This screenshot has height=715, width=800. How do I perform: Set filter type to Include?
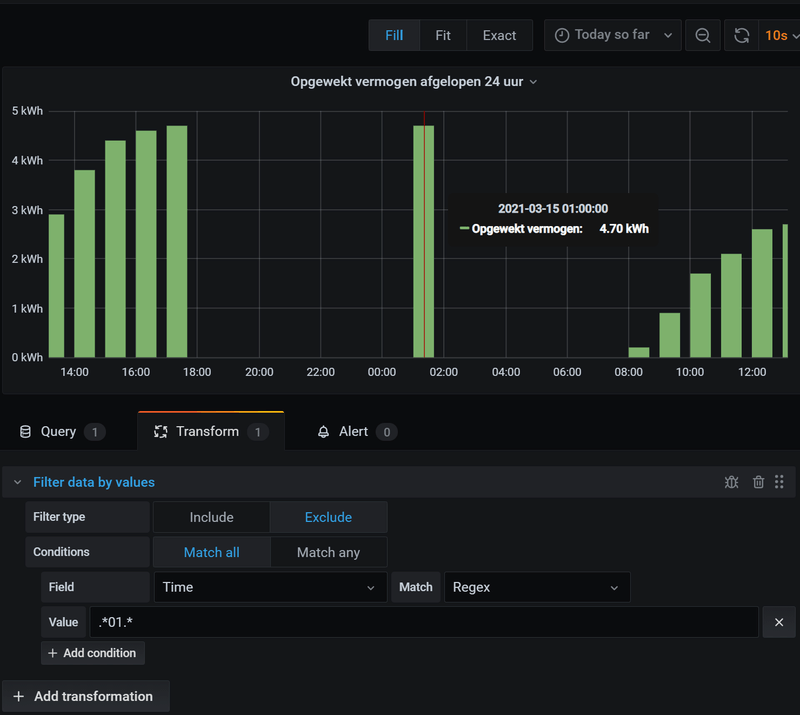211,517
